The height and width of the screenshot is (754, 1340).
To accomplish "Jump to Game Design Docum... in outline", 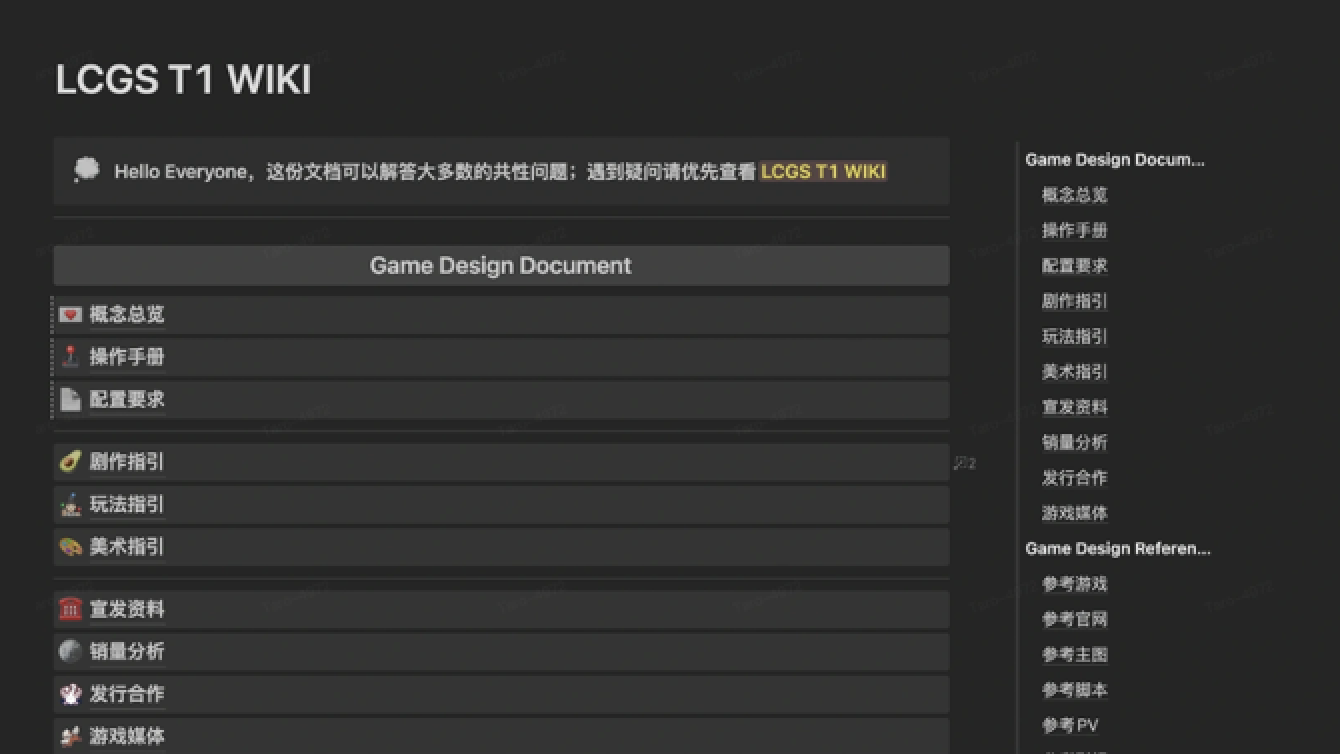I will [x=1114, y=160].
